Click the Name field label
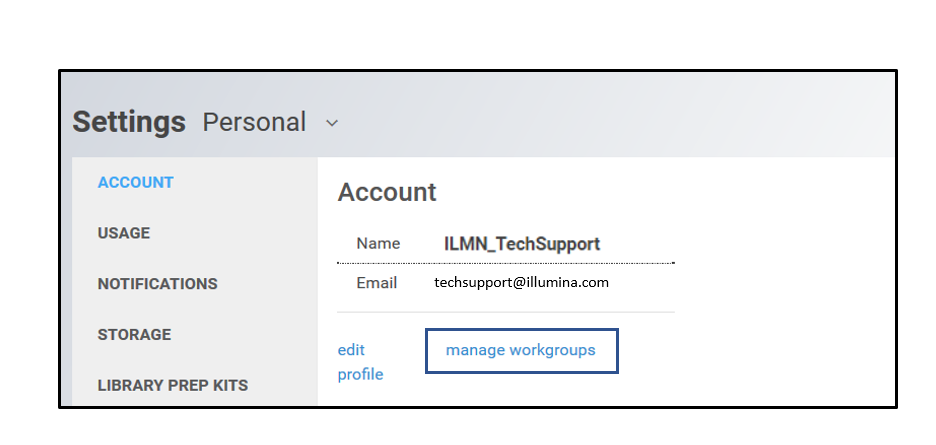Screen dimensions: 936x445 [x=378, y=244]
